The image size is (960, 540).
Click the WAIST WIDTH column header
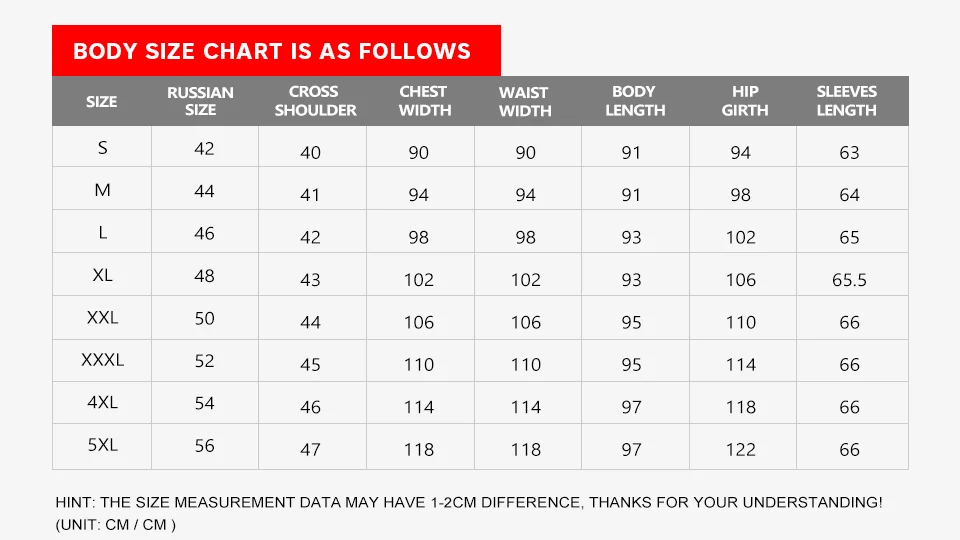tap(525, 101)
